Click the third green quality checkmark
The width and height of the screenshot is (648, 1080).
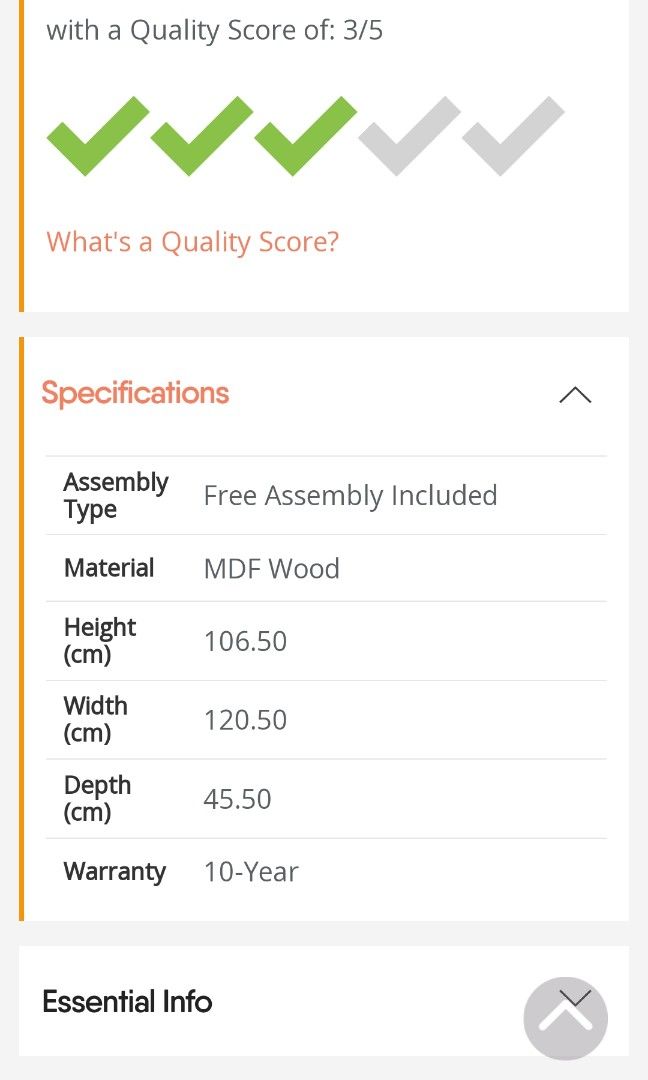305,137
